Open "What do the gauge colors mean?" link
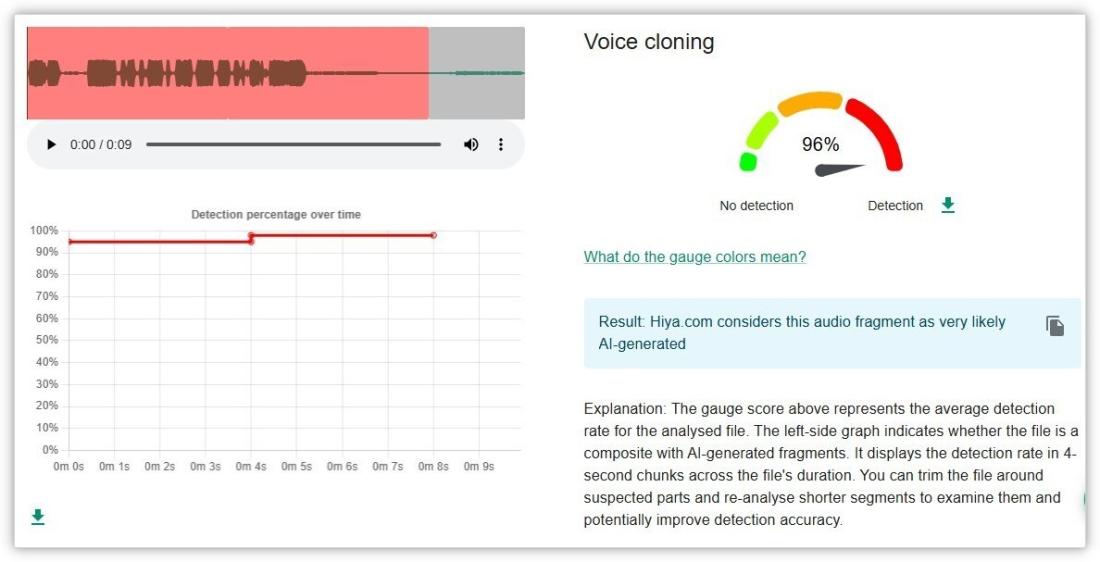This screenshot has width=1100, height=562. 694,257
